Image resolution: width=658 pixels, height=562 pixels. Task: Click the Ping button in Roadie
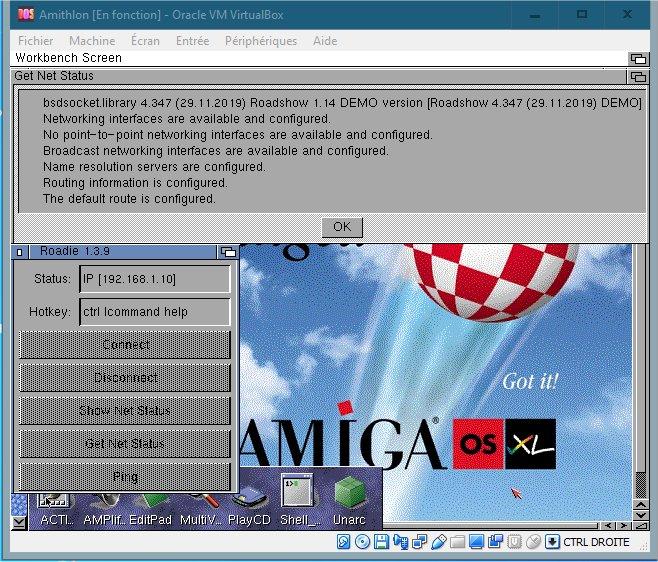pos(125,476)
